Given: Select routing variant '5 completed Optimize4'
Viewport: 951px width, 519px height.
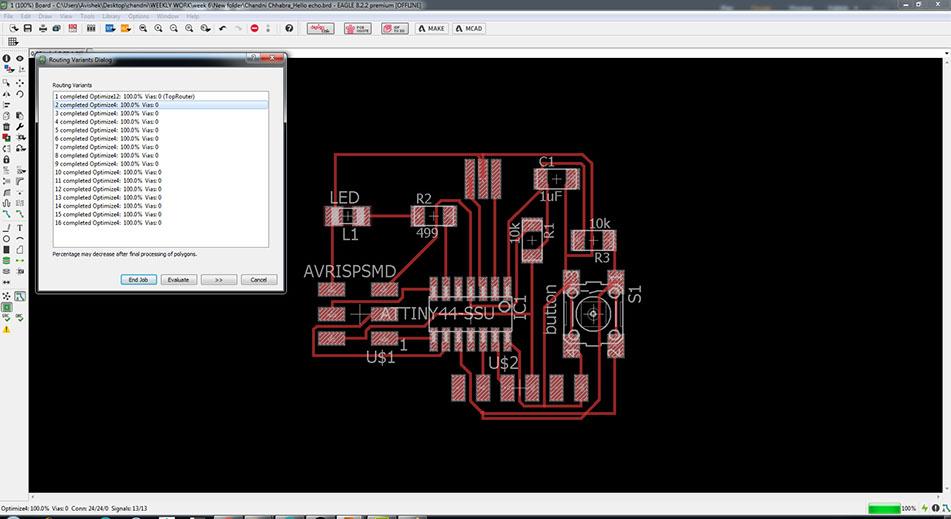Looking at the screenshot, I should tap(161, 130).
